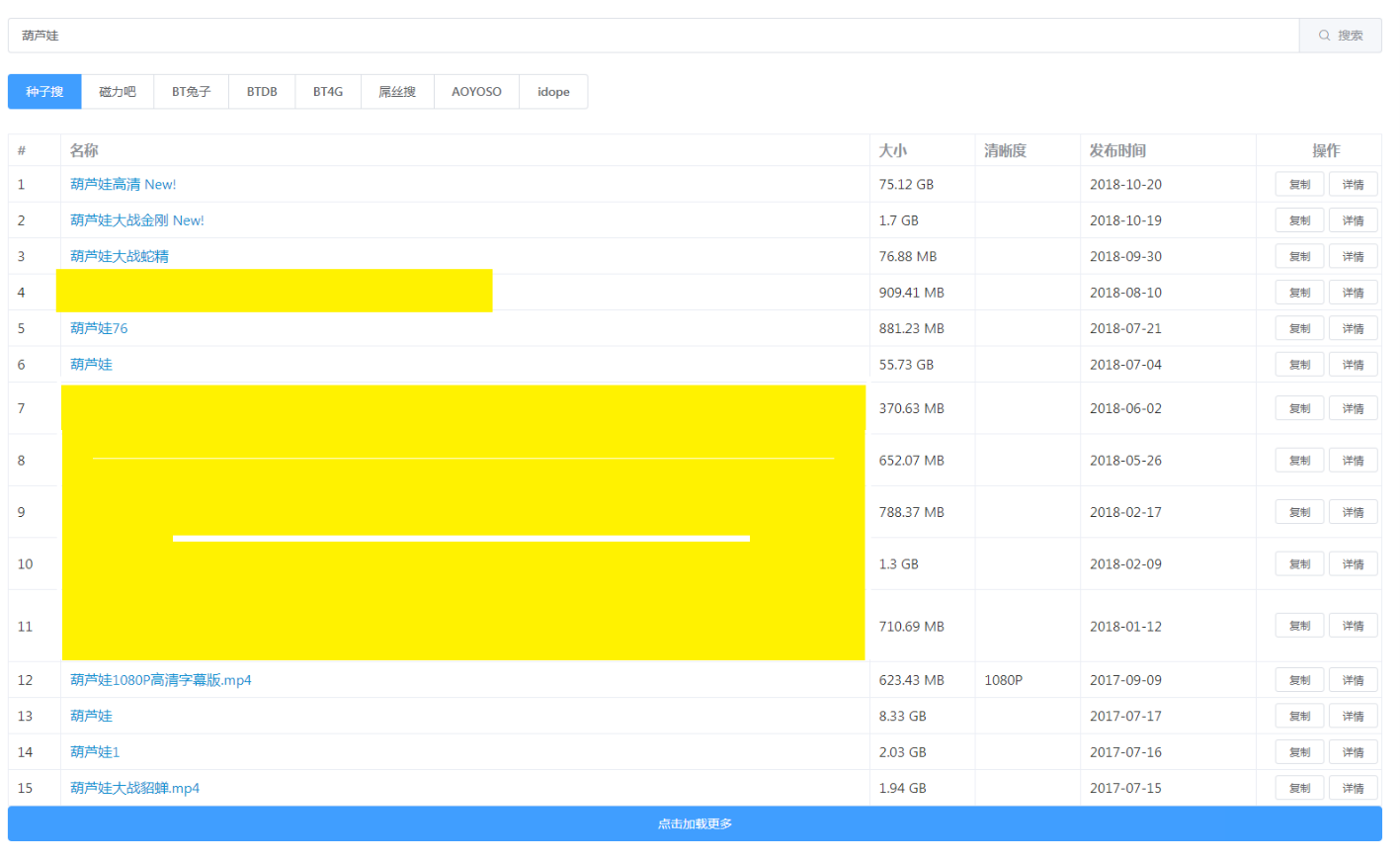The image size is (1400, 861).
Task: Open the 葫芦娃高清 New! result link
Action: tap(123, 185)
